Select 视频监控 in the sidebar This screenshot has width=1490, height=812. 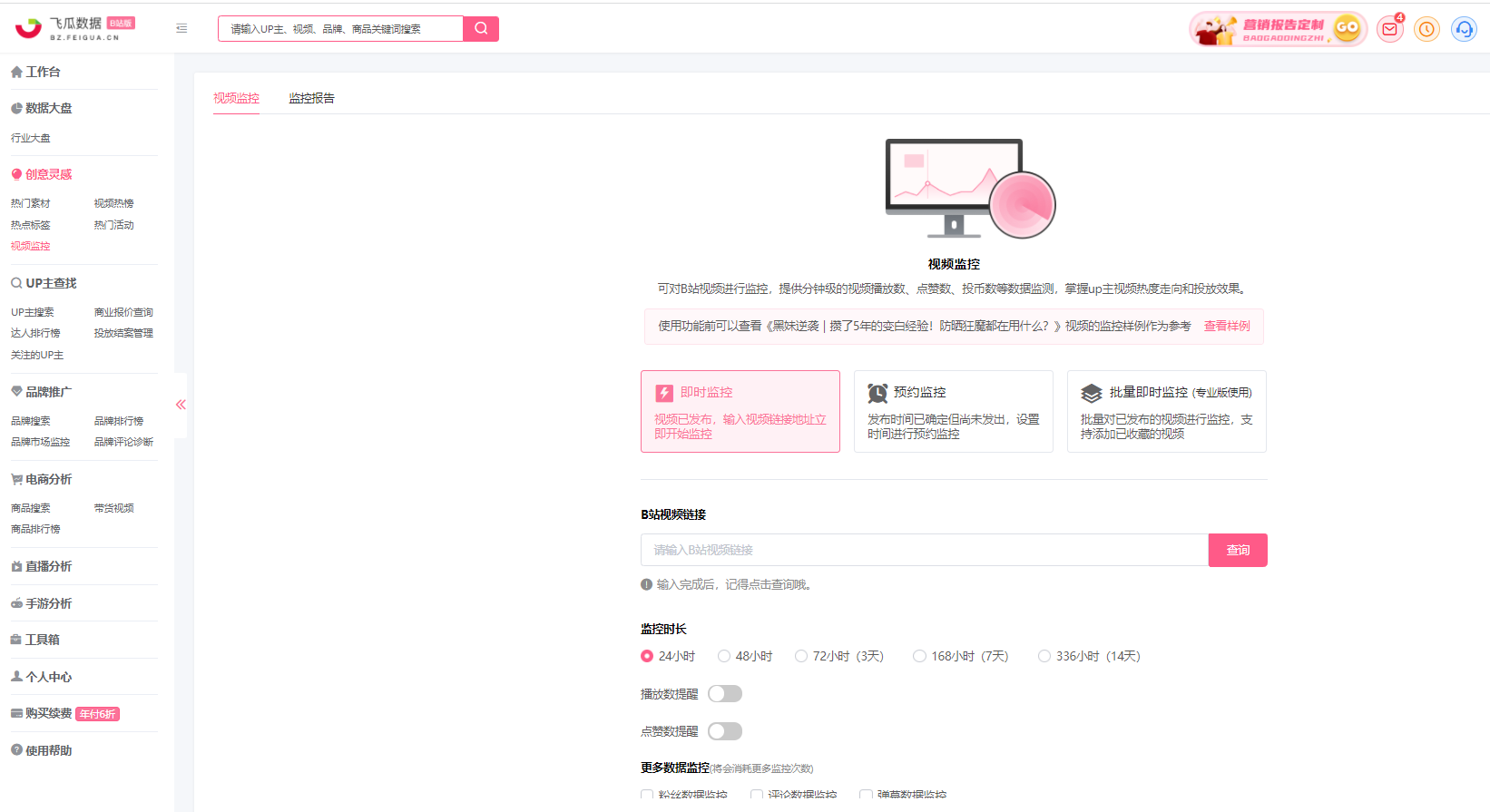31,246
